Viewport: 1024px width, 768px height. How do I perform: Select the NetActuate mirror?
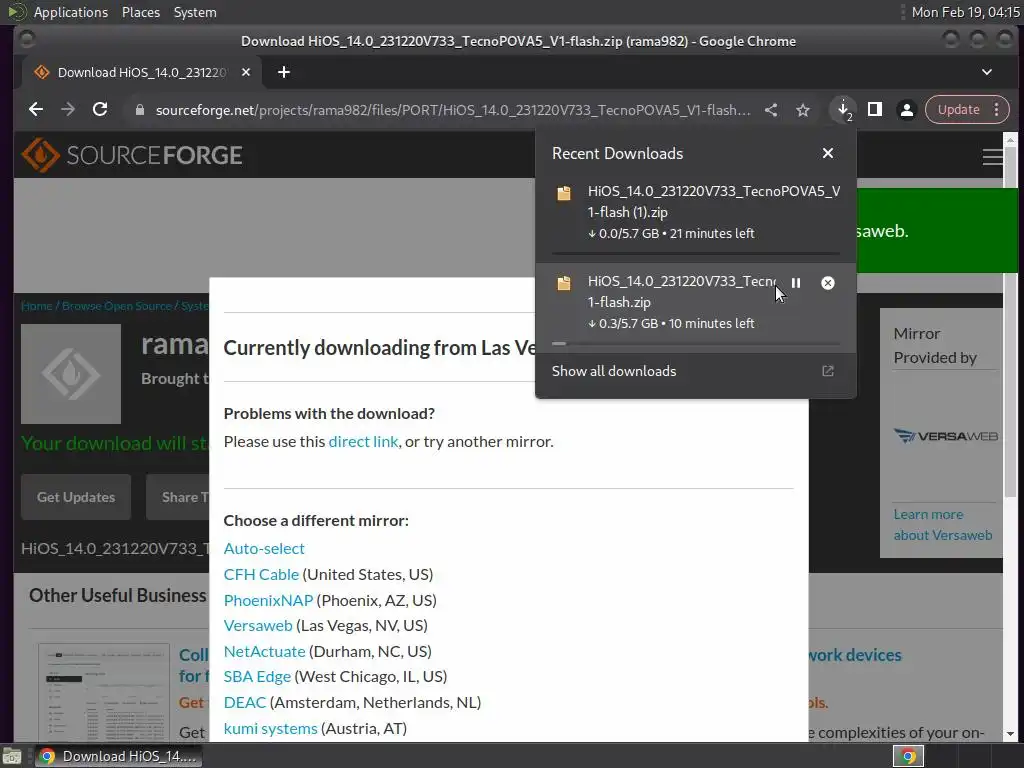[x=264, y=651]
